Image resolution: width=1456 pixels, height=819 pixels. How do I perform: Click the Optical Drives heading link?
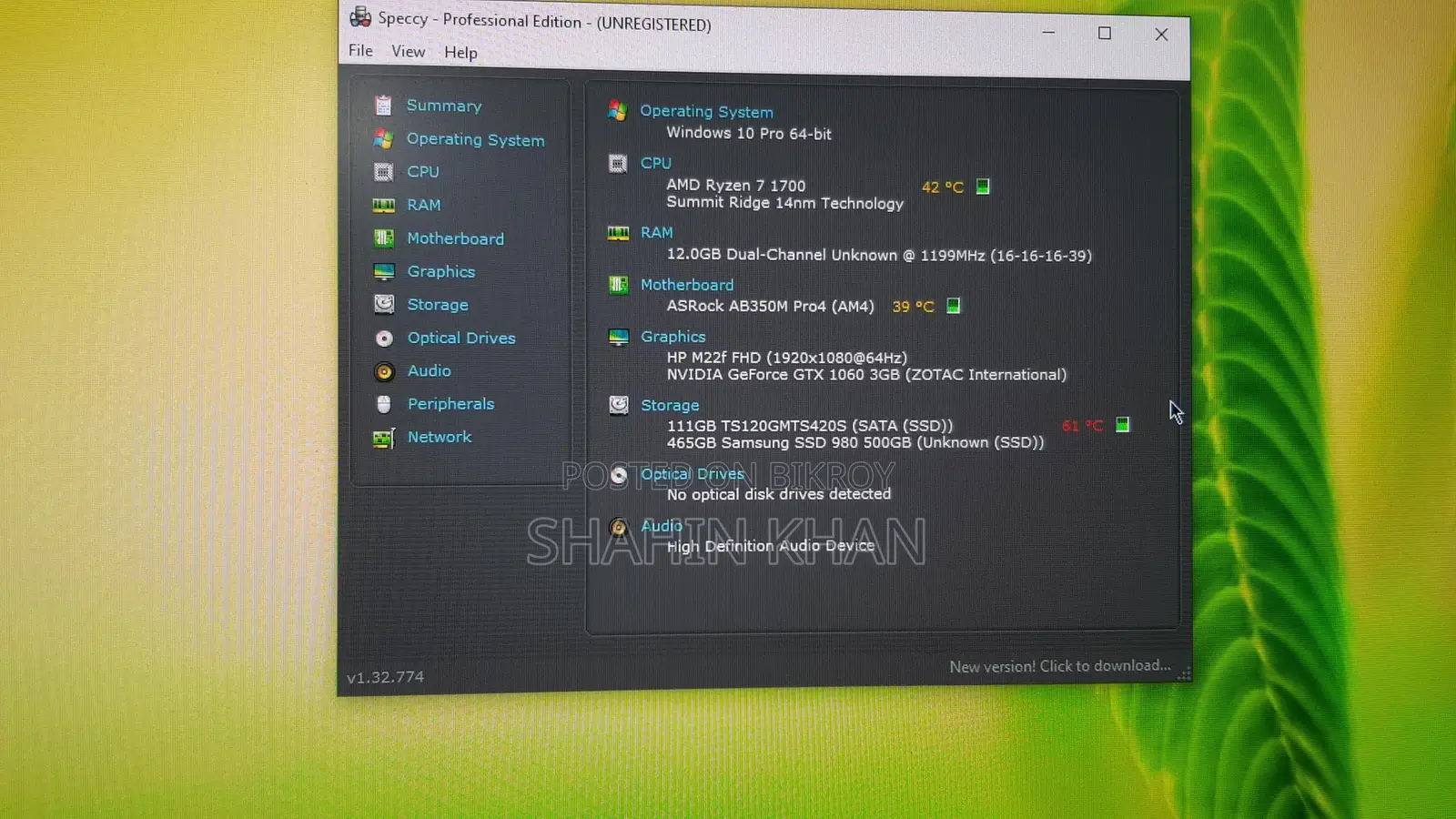(x=693, y=474)
